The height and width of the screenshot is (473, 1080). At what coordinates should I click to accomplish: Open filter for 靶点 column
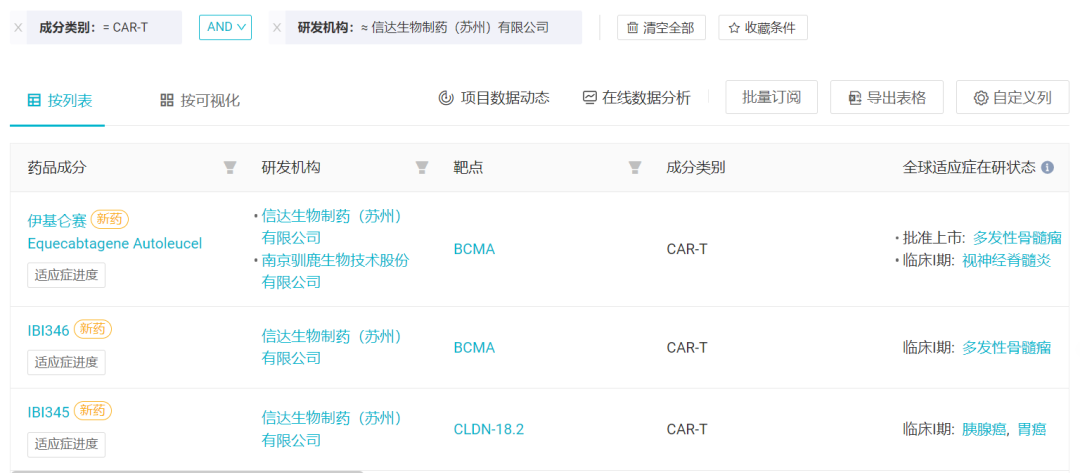pos(635,167)
